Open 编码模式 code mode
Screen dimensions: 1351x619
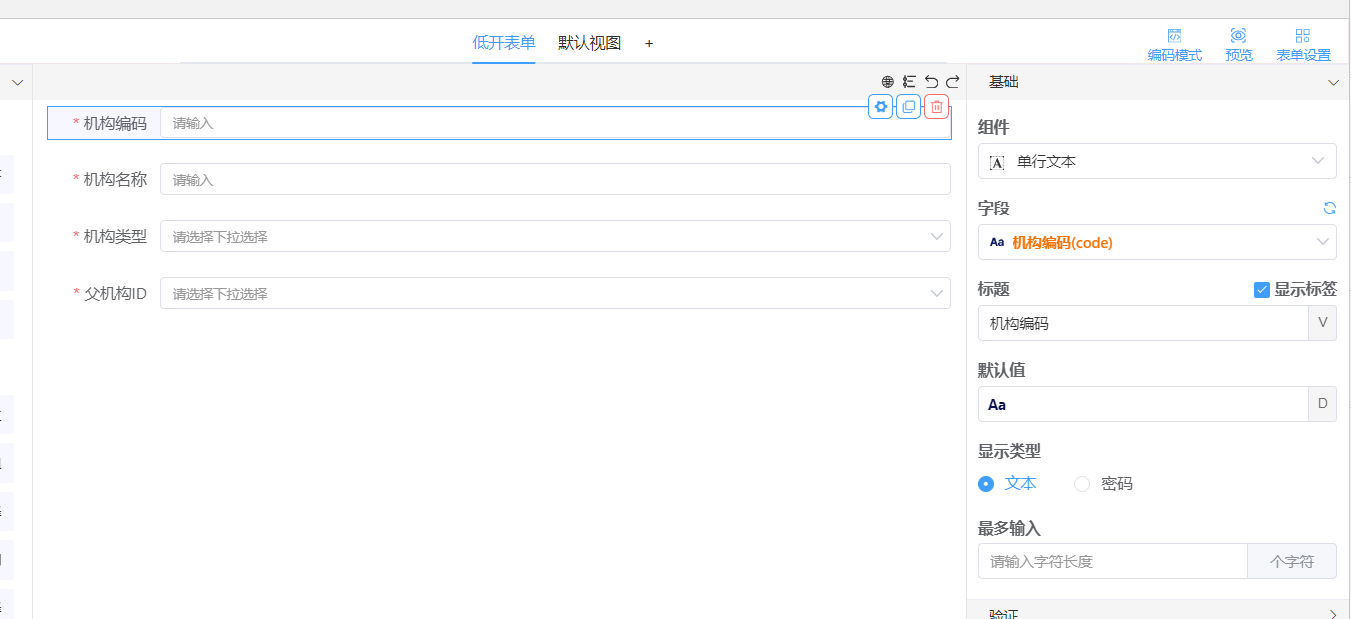coord(1174,45)
